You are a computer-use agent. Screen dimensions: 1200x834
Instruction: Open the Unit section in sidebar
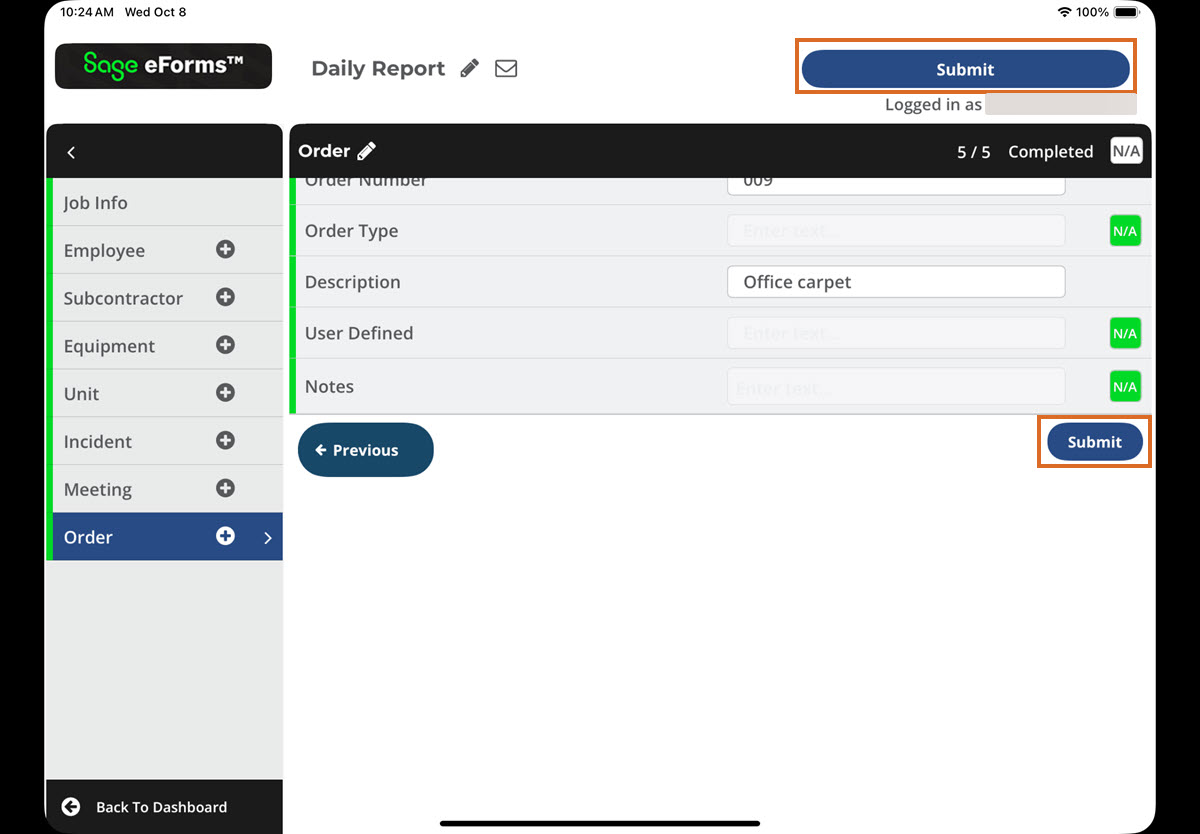pos(82,394)
